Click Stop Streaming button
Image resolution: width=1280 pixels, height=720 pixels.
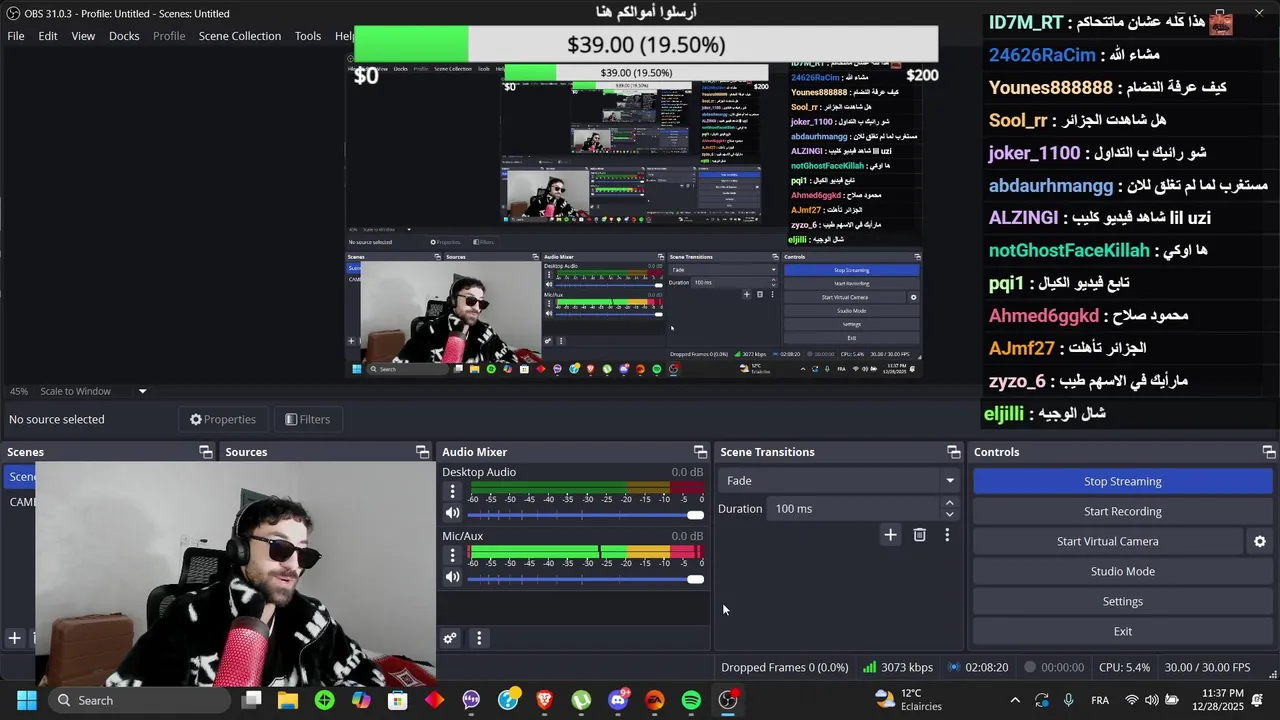tap(1122, 481)
